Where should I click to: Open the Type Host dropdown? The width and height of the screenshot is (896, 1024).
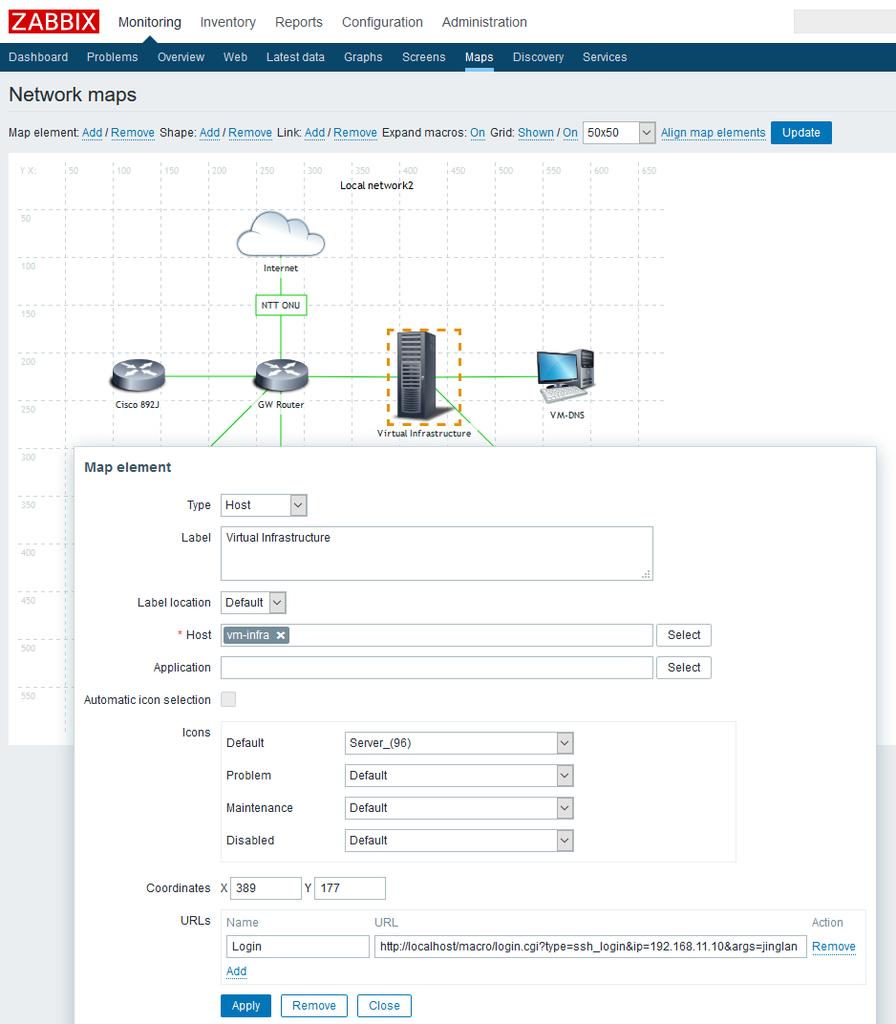[264, 505]
